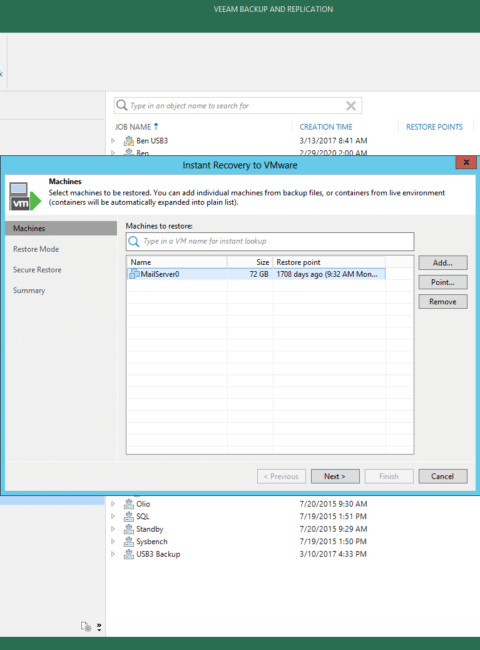Click the VM lookup magnifier icon
The width and height of the screenshot is (480, 650).
click(133, 241)
